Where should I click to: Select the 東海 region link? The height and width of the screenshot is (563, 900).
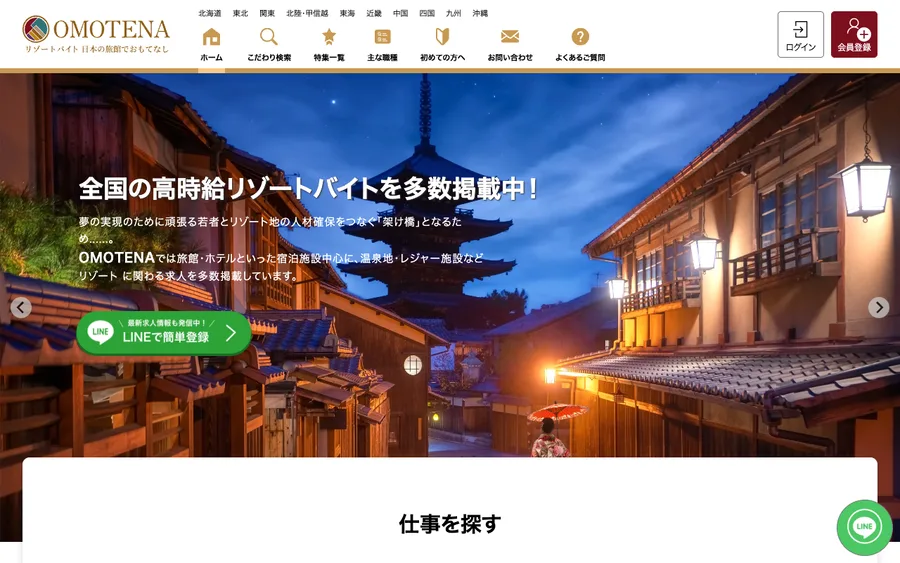(347, 13)
